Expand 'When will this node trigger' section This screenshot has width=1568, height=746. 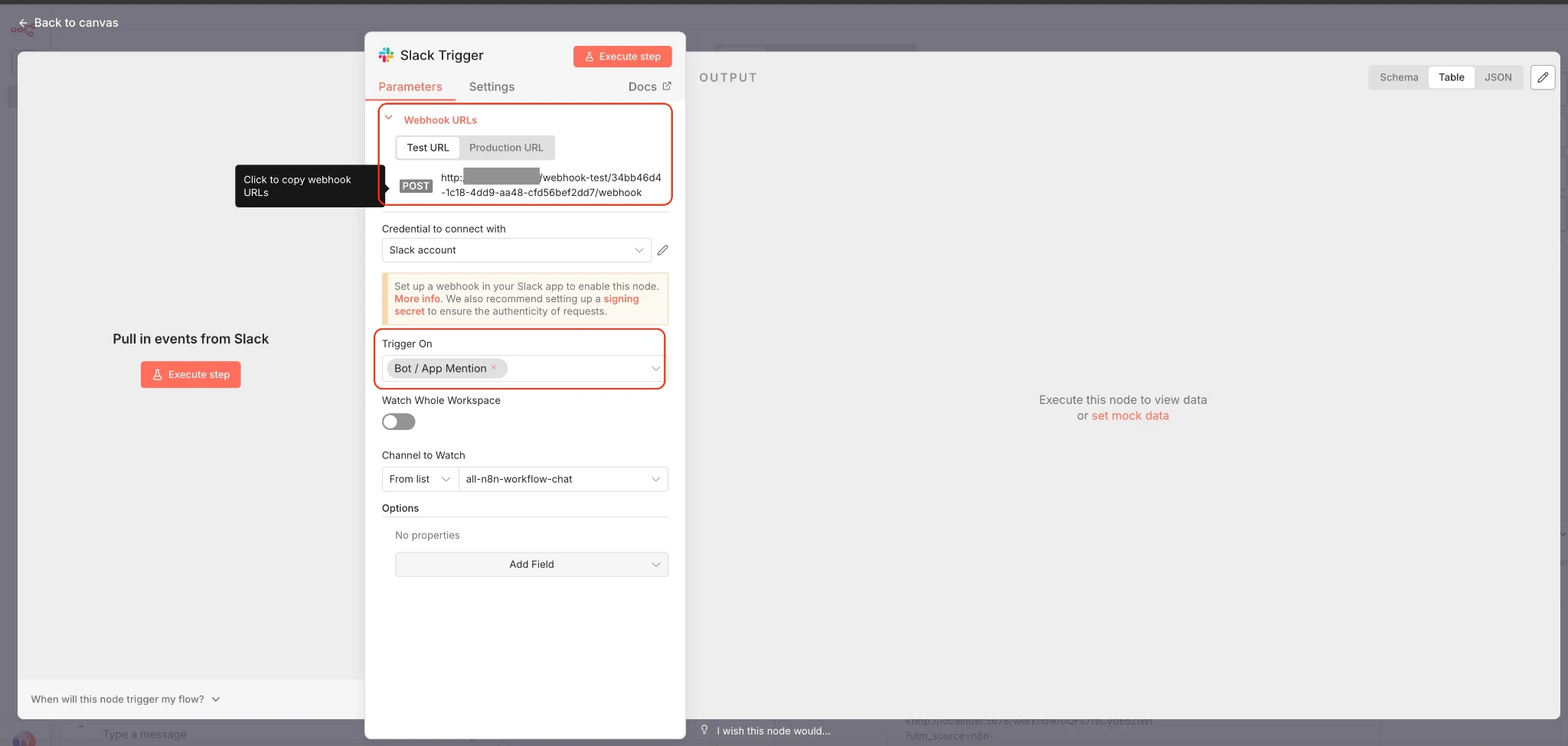pos(126,699)
